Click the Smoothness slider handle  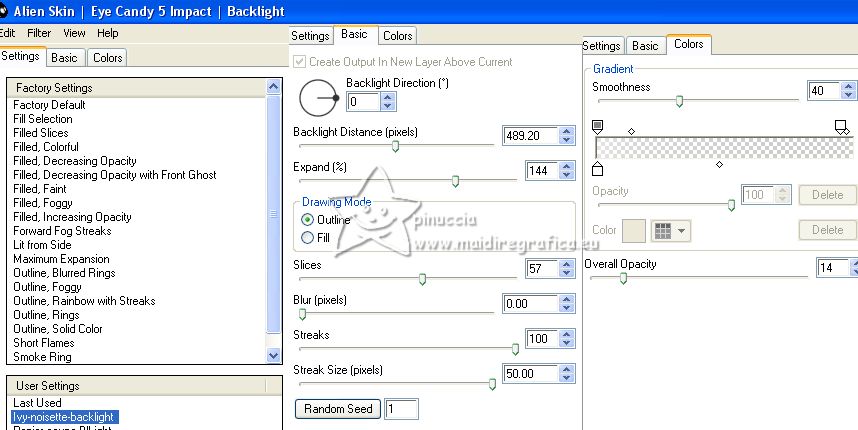coord(679,101)
